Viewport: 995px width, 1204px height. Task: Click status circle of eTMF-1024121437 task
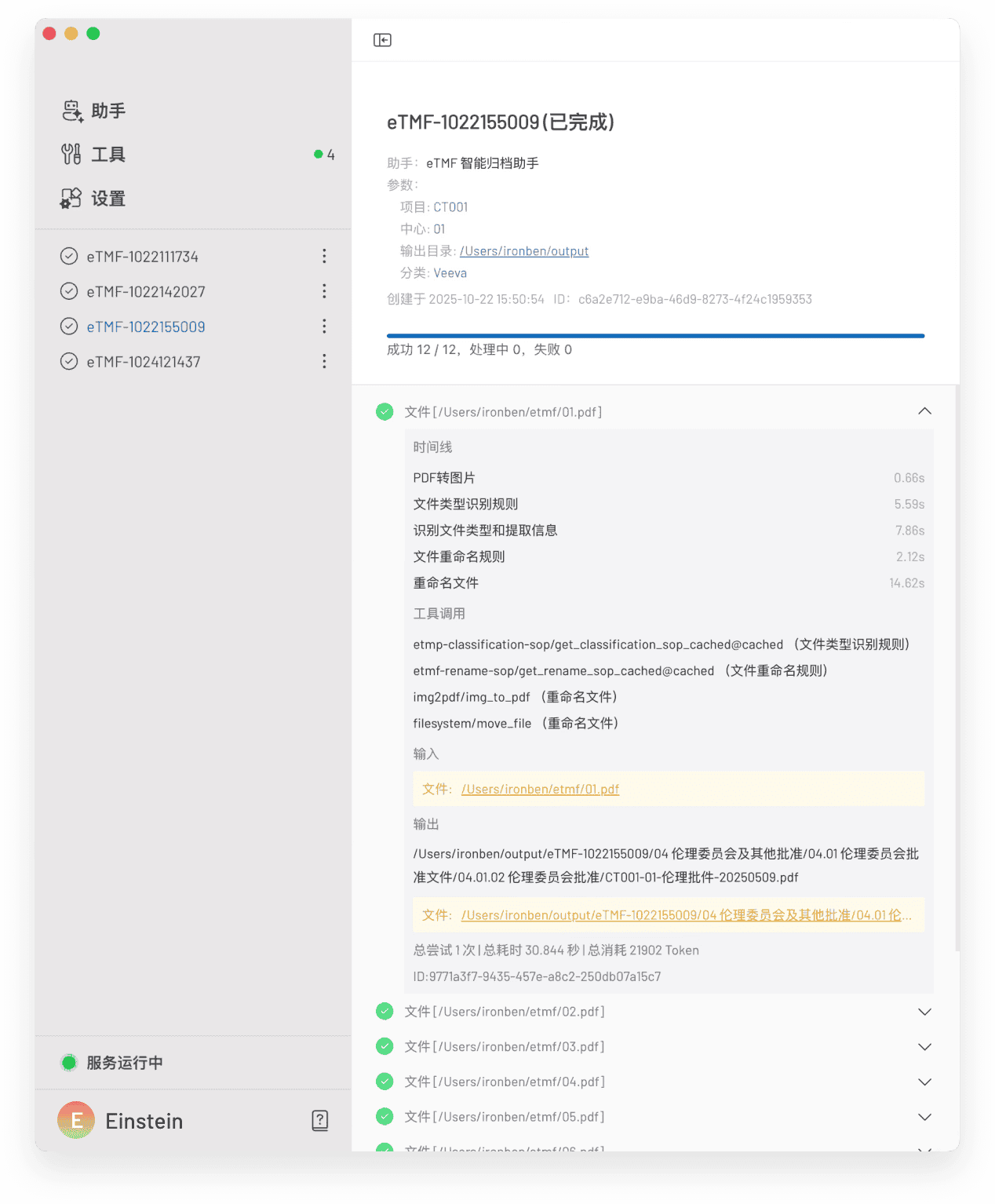(x=69, y=362)
